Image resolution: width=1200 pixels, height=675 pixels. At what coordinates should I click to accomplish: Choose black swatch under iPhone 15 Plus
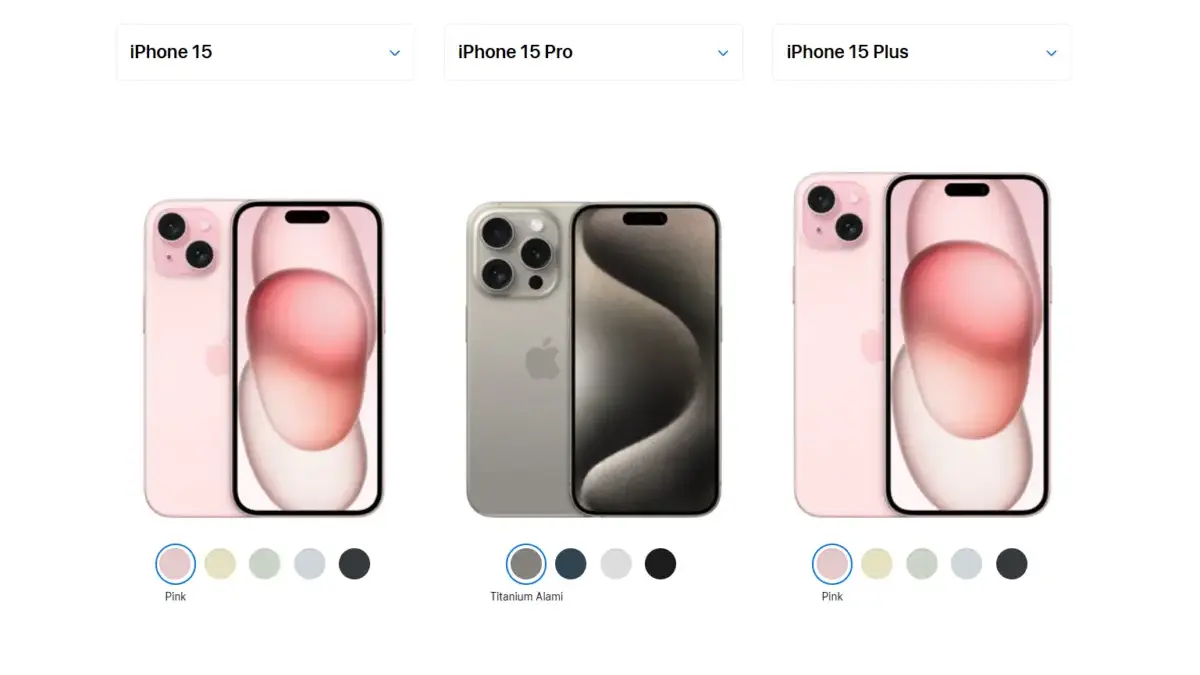pyautogui.click(x=1011, y=564)
